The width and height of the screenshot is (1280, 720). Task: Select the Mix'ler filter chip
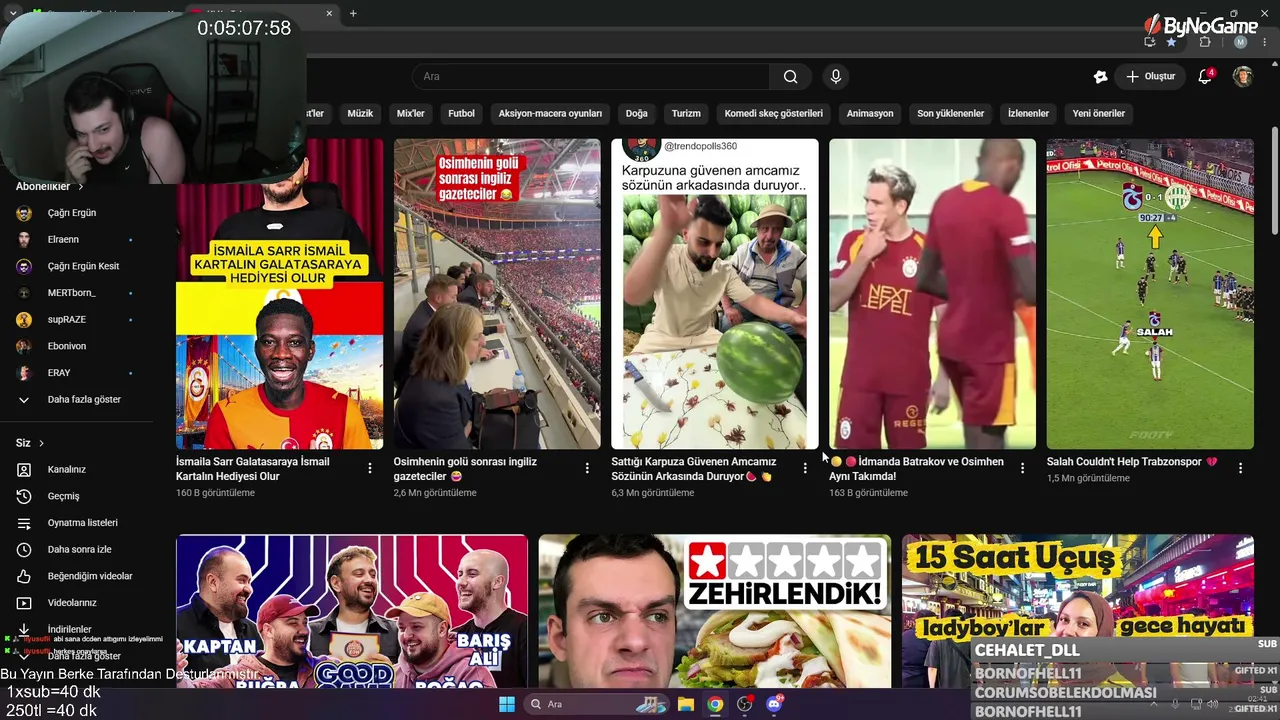(x=411, y=114)
